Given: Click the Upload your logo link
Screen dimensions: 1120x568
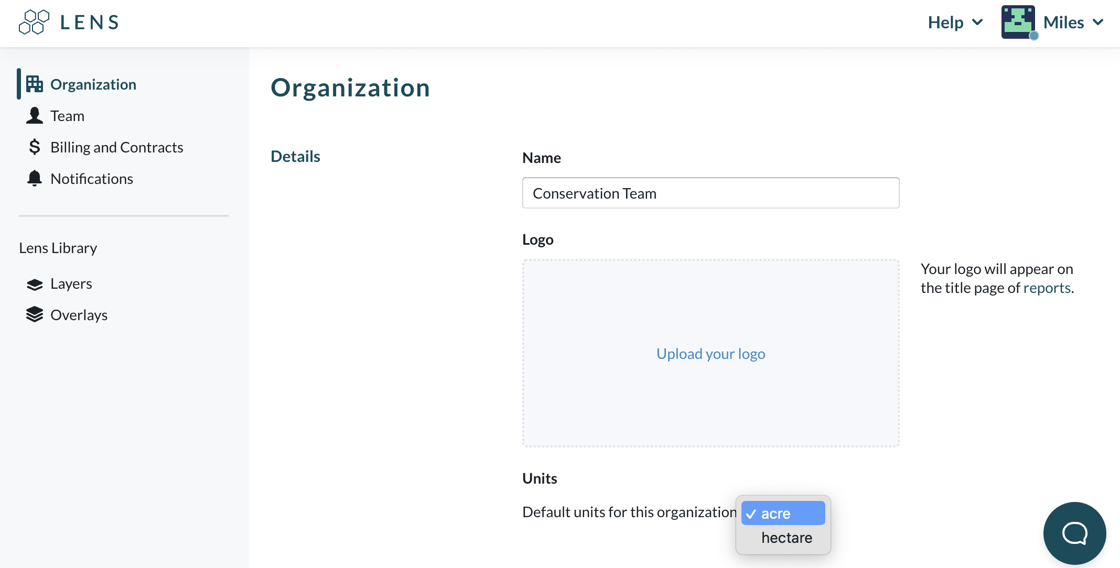Looking at the screenshot, I should click(711, 354).
